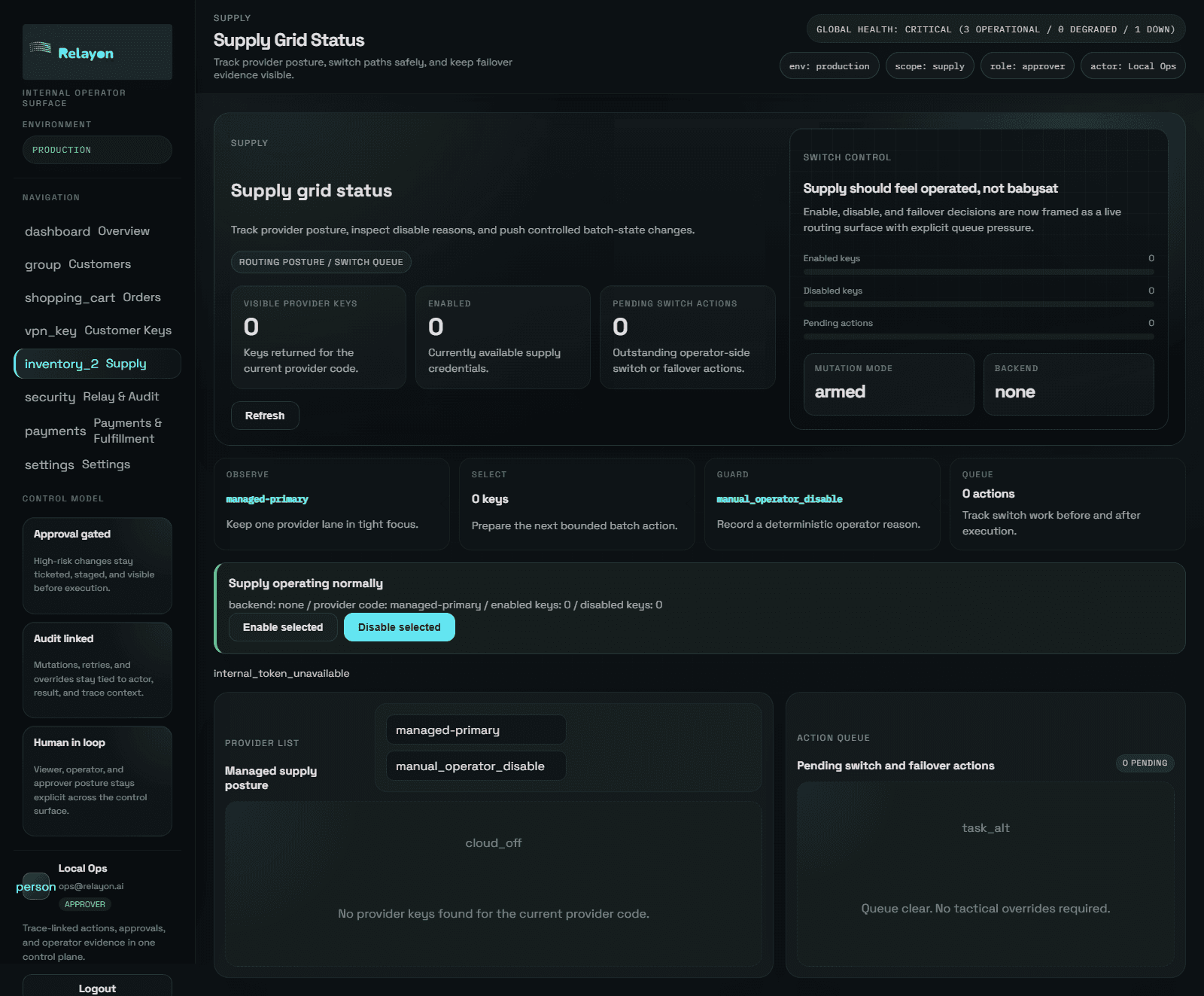Select the role: approver chip
This screenshot has height=996, width=1204.
(1026, 65)
